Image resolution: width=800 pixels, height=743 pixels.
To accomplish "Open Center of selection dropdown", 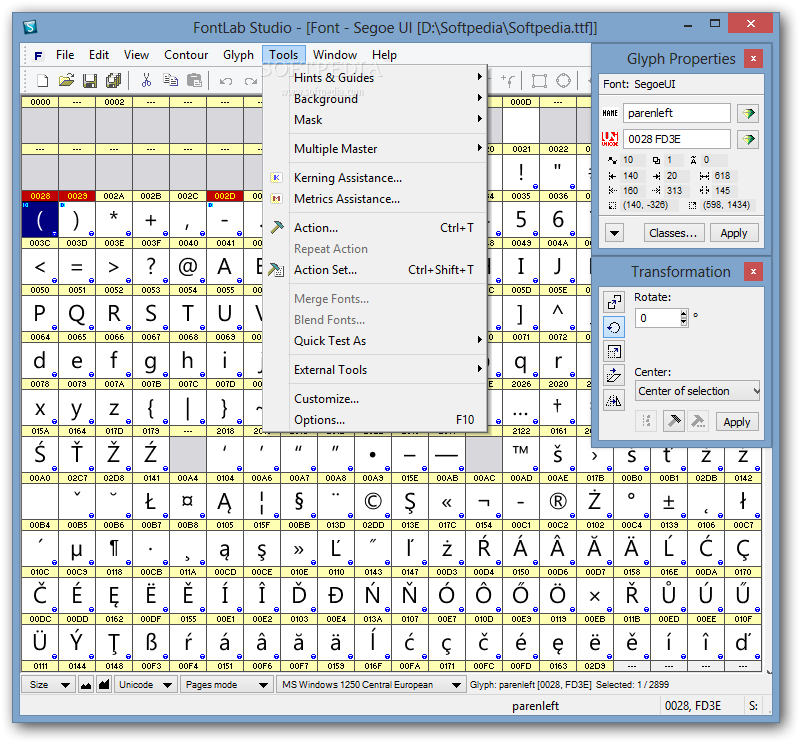I will pyautogui.click(x=697, y=391).
